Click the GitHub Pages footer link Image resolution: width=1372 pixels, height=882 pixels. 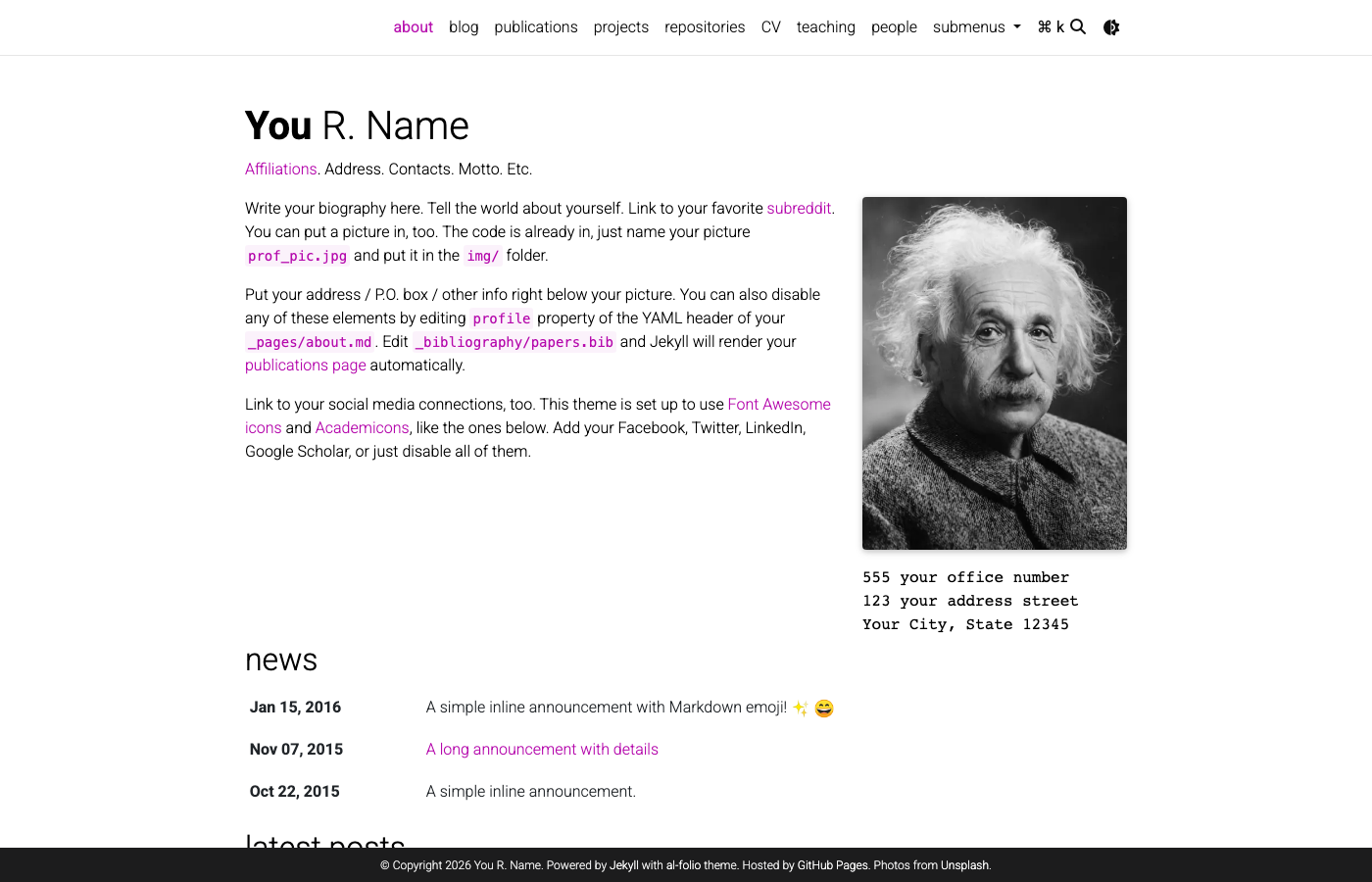point(831,865)
